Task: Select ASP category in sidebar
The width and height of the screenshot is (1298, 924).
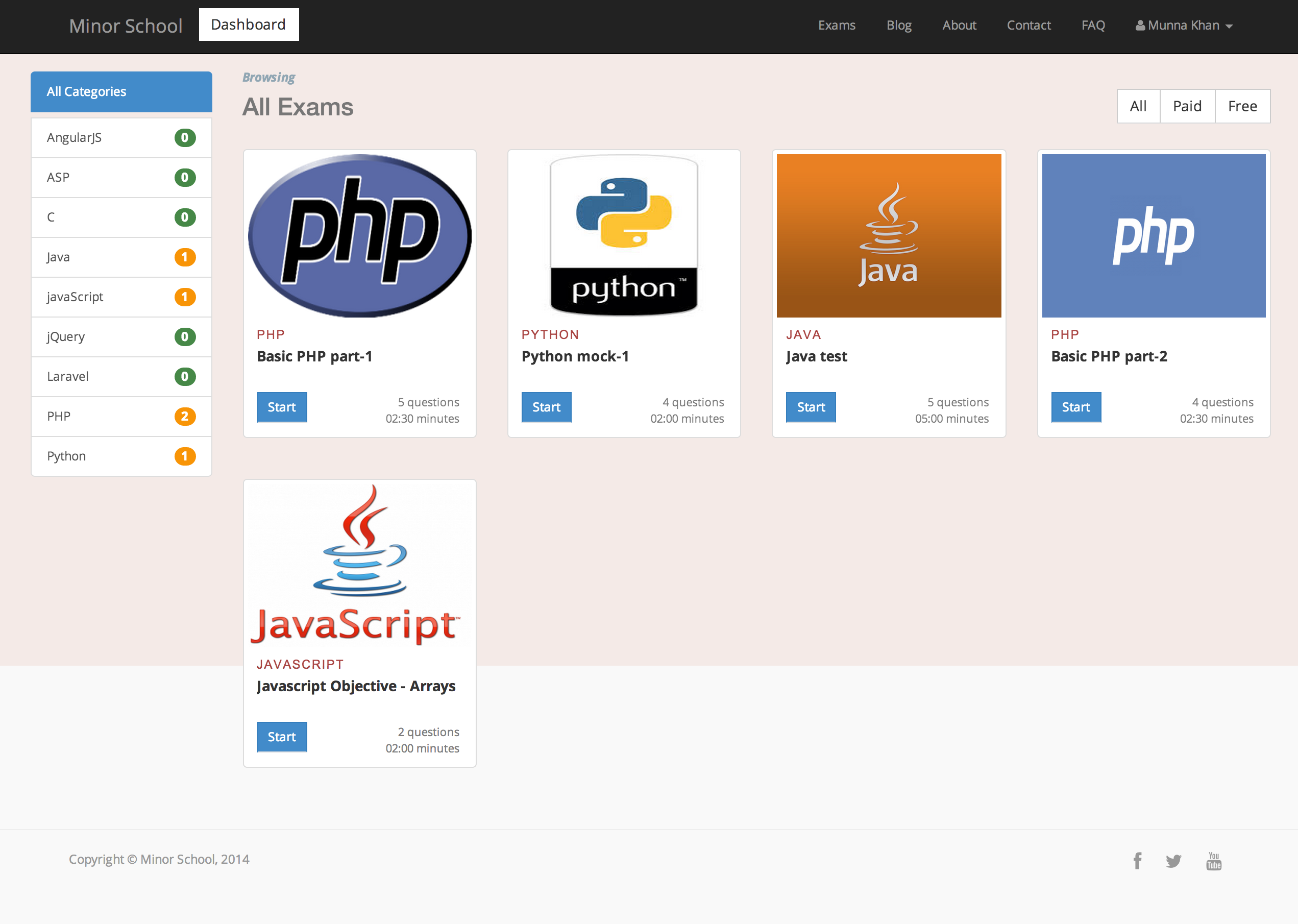Action: (x=121, y=178)
